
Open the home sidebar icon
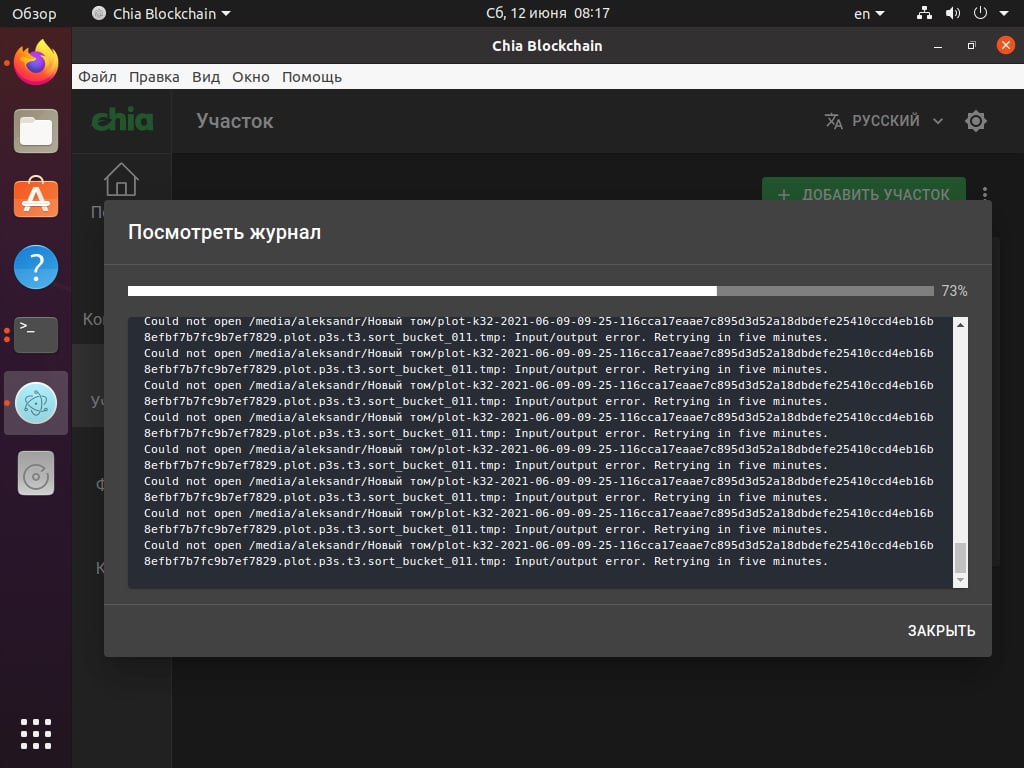pos(121,180)
